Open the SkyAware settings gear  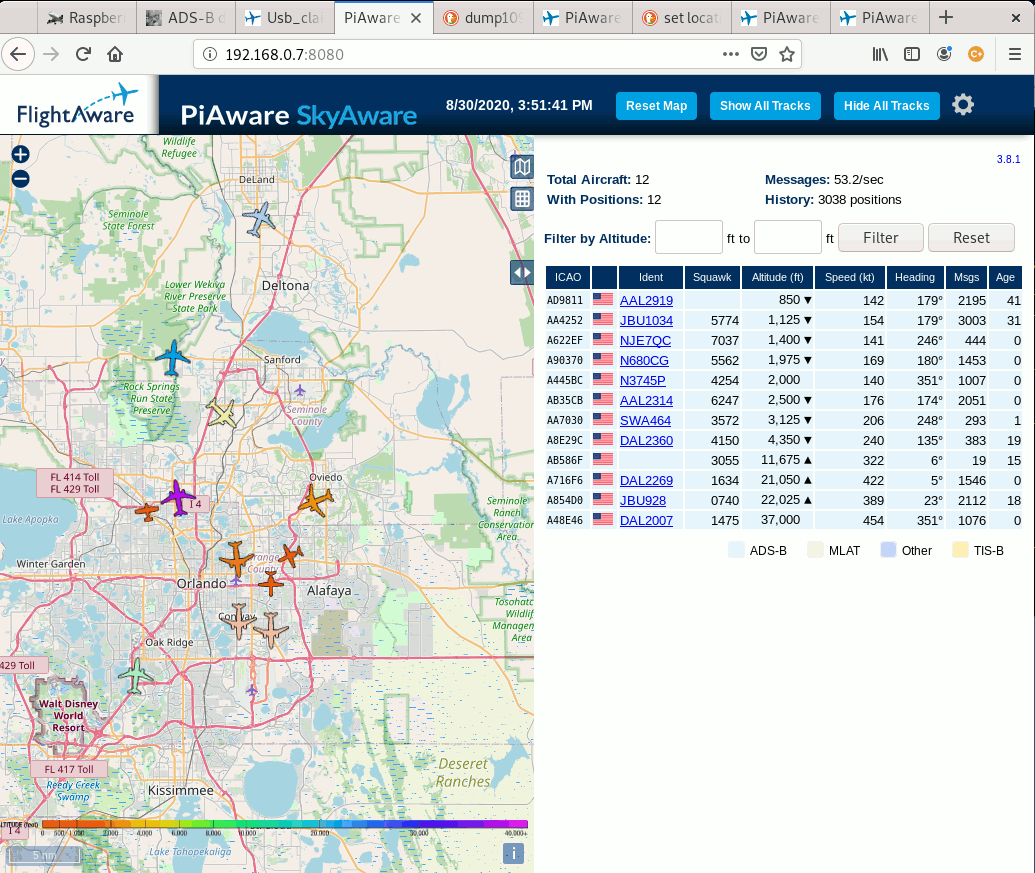pos(963,105)
